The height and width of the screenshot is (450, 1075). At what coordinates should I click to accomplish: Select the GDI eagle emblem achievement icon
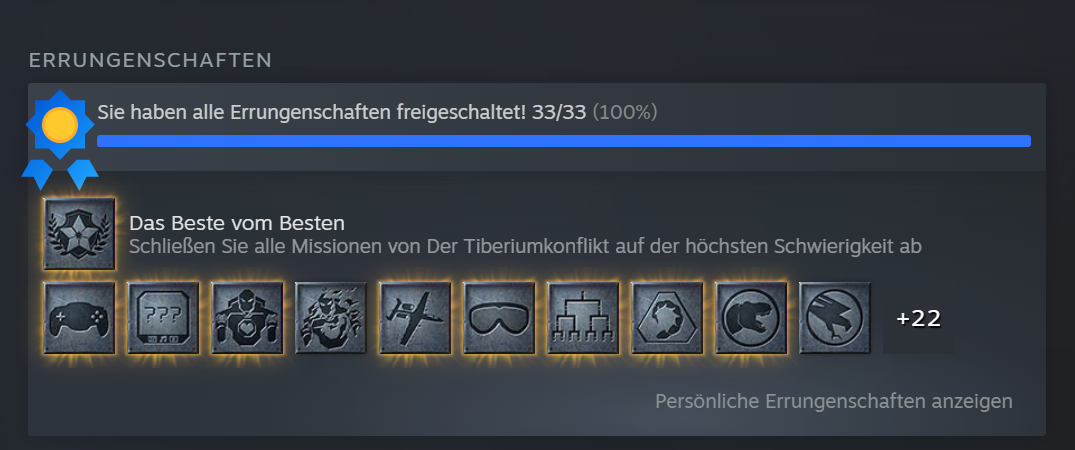coord(835,318)
